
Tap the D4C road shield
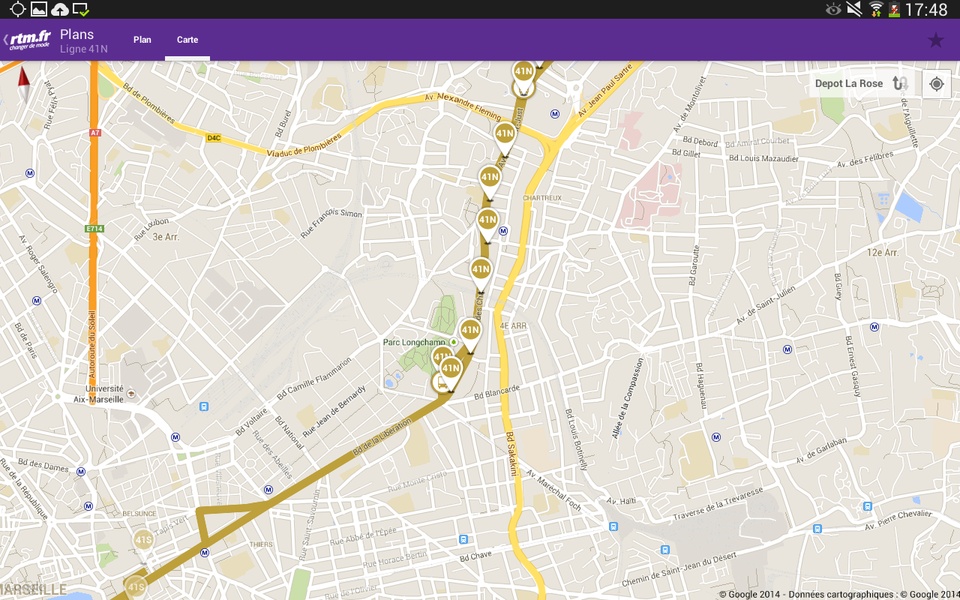[x=213, y=138]
